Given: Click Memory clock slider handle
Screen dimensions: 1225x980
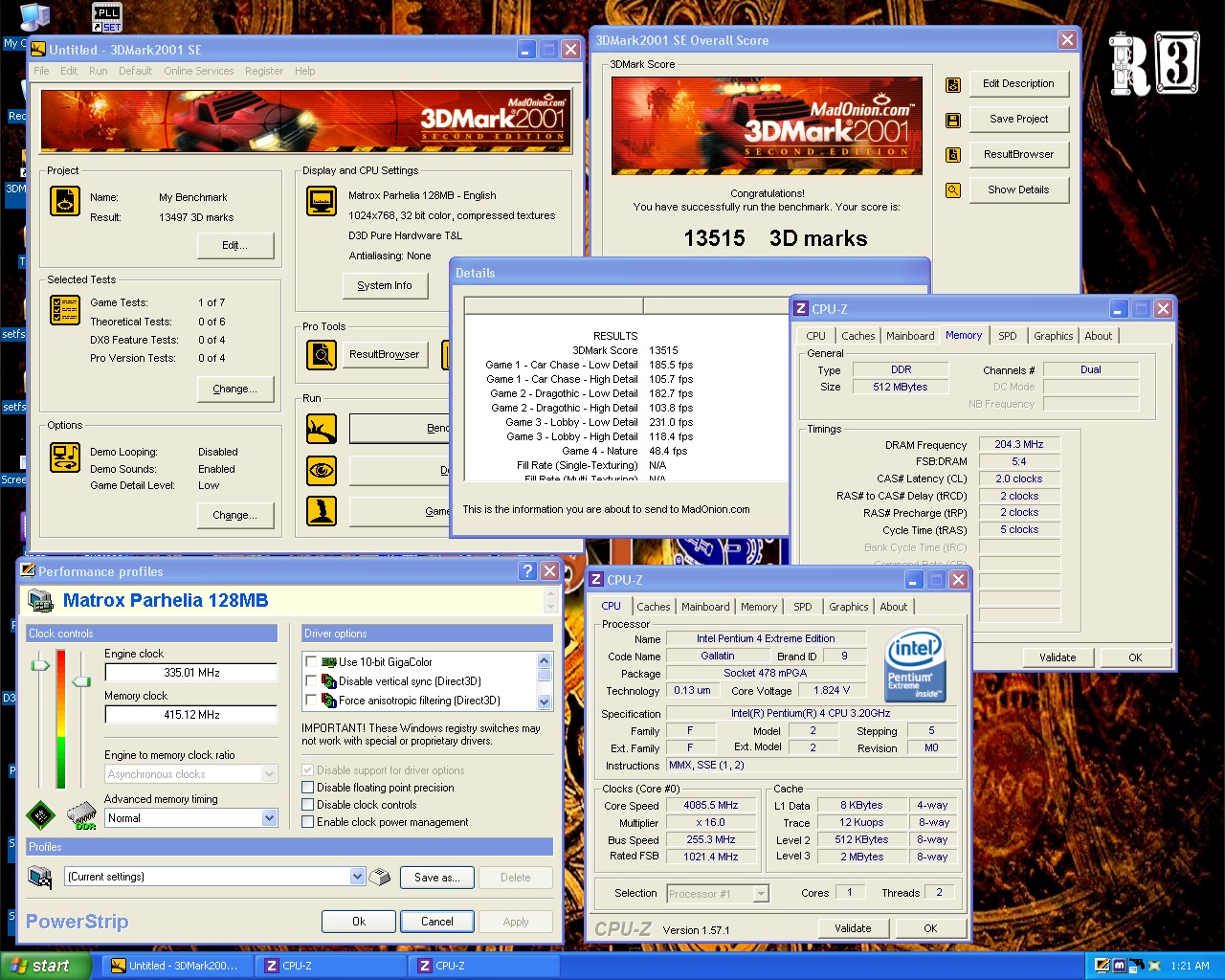Looking at the screenshot, I should click(x=81, y=681).
